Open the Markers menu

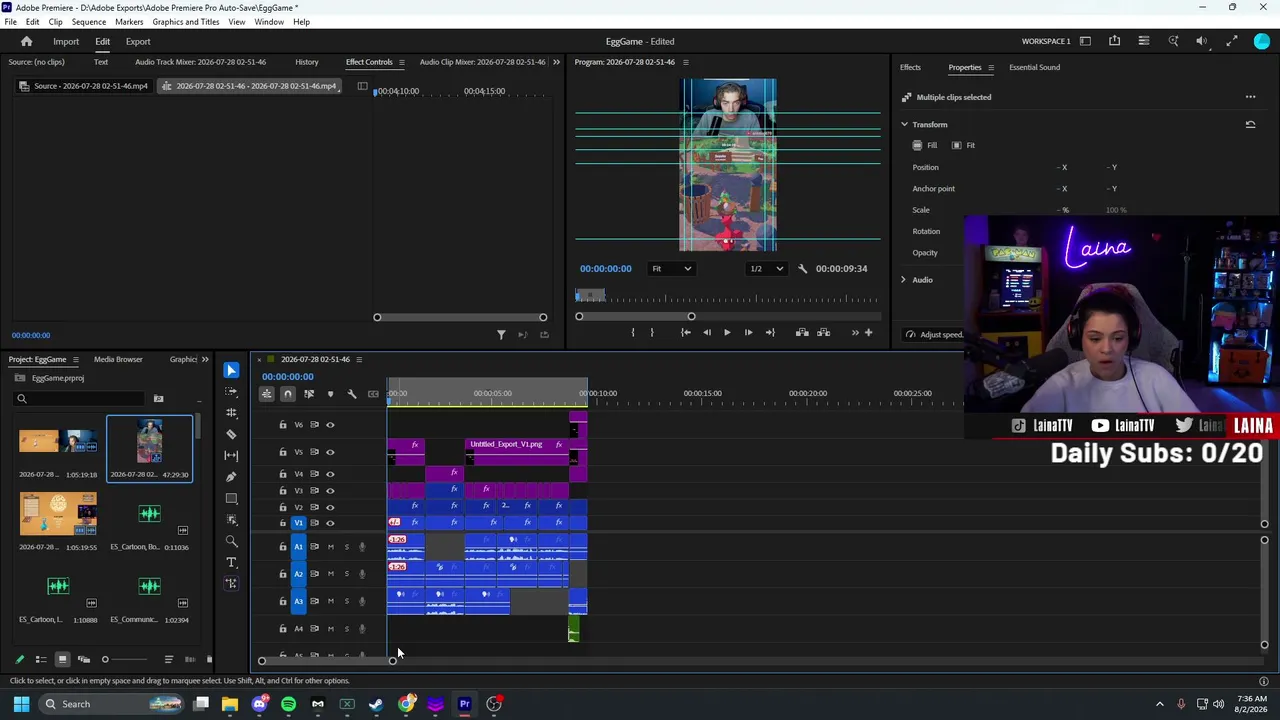pyautogui.click(x=129, y=22)
